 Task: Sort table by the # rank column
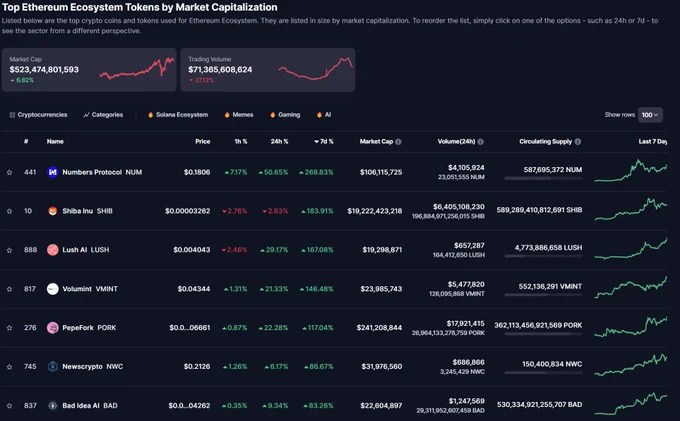click(x=26, y=141)
